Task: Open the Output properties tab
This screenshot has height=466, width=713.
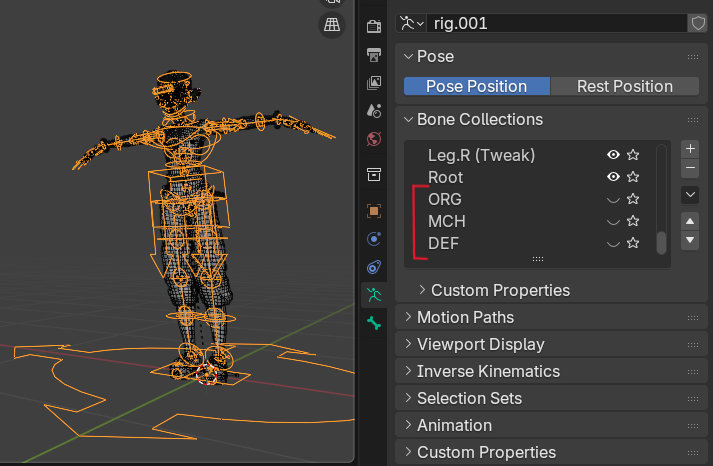Action: pyautogui.click(x=374, y=54)
